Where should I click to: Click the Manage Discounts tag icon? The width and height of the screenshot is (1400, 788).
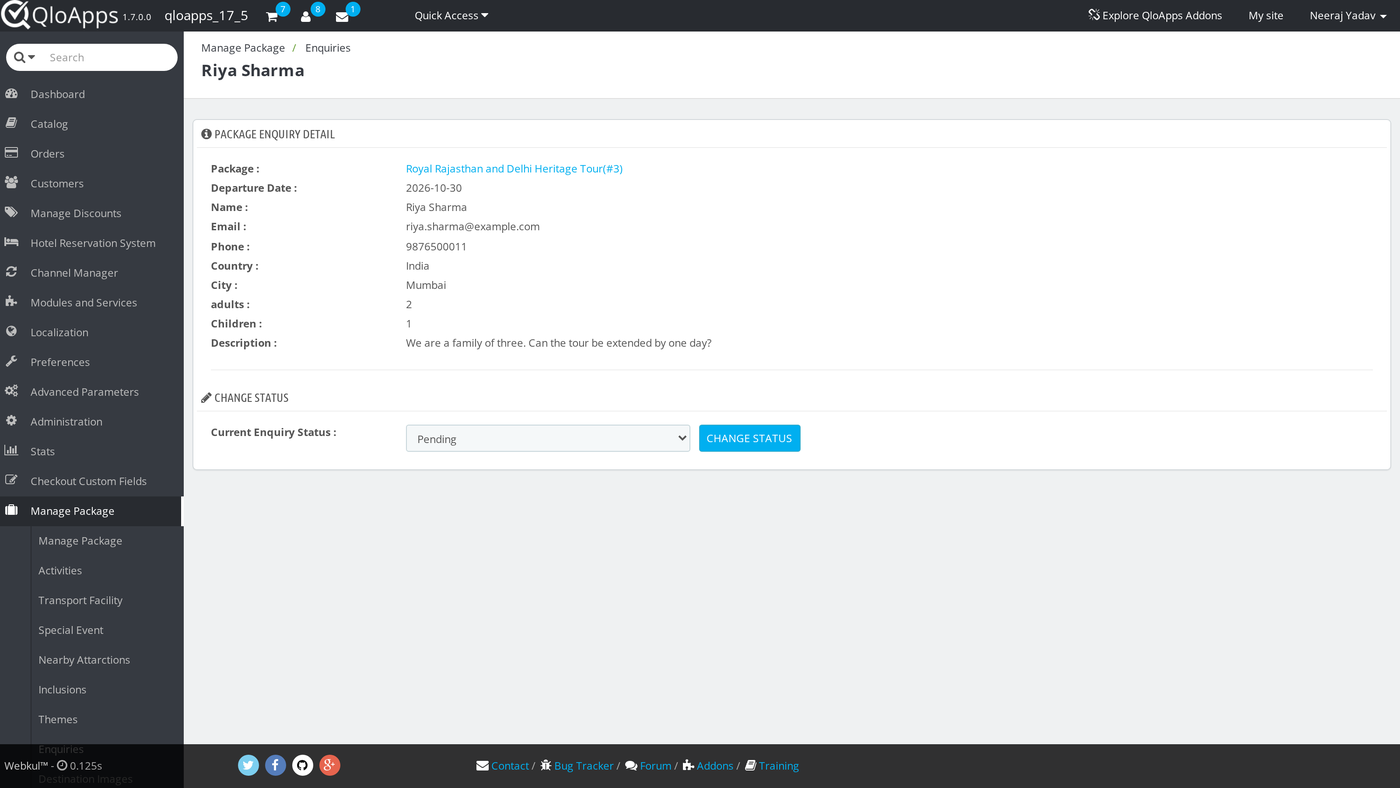[12, 213]
